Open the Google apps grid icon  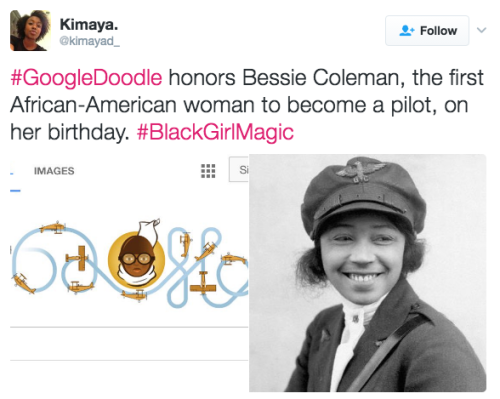(208, 171)
